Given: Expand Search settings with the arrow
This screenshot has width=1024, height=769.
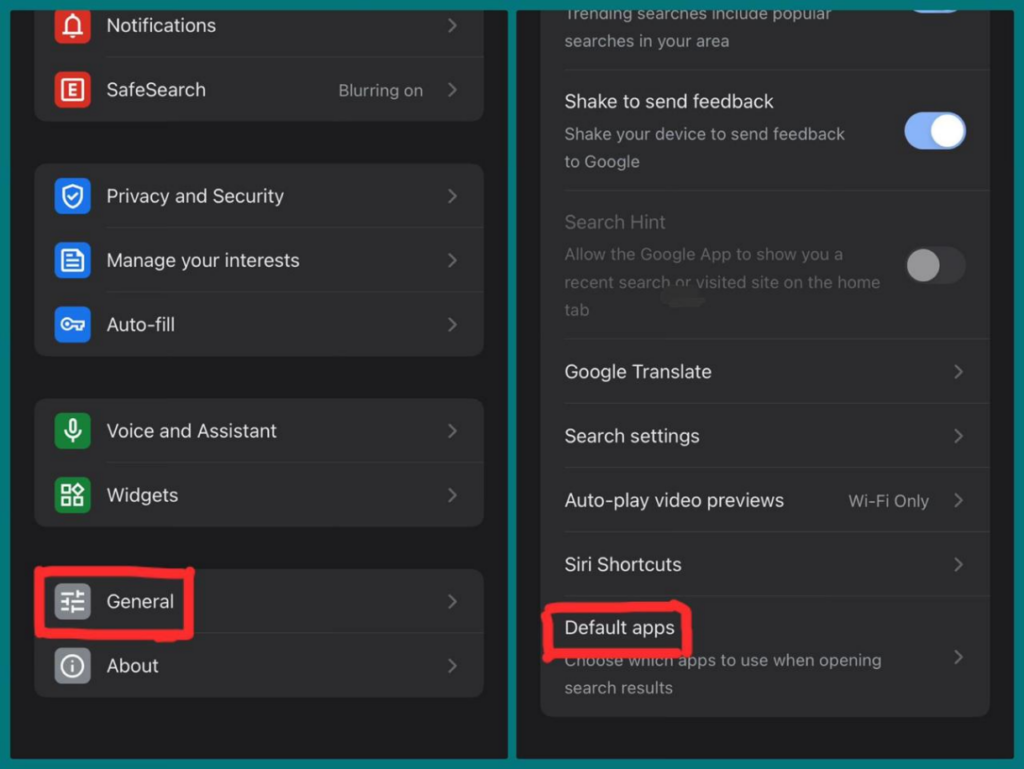Looking at the screenshot, I should tap(958, 436).
